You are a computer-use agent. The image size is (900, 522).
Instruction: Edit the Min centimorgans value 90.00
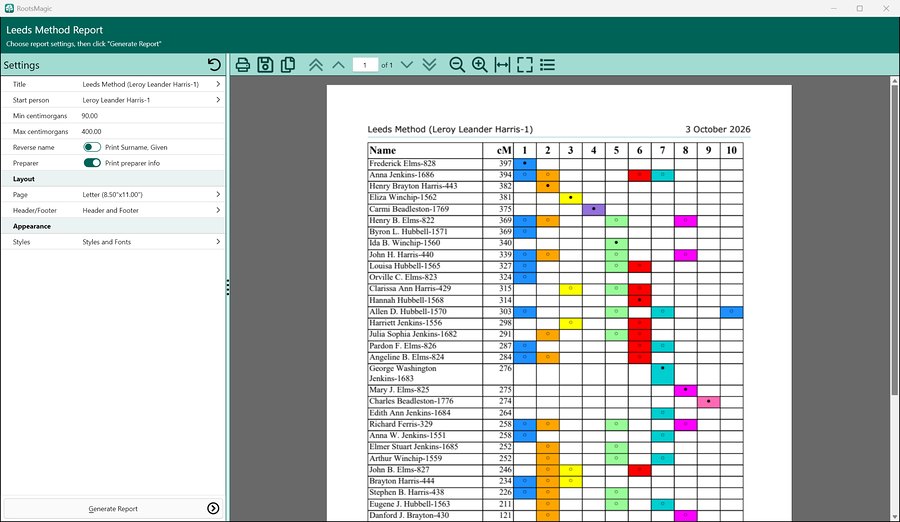[91, 115]
